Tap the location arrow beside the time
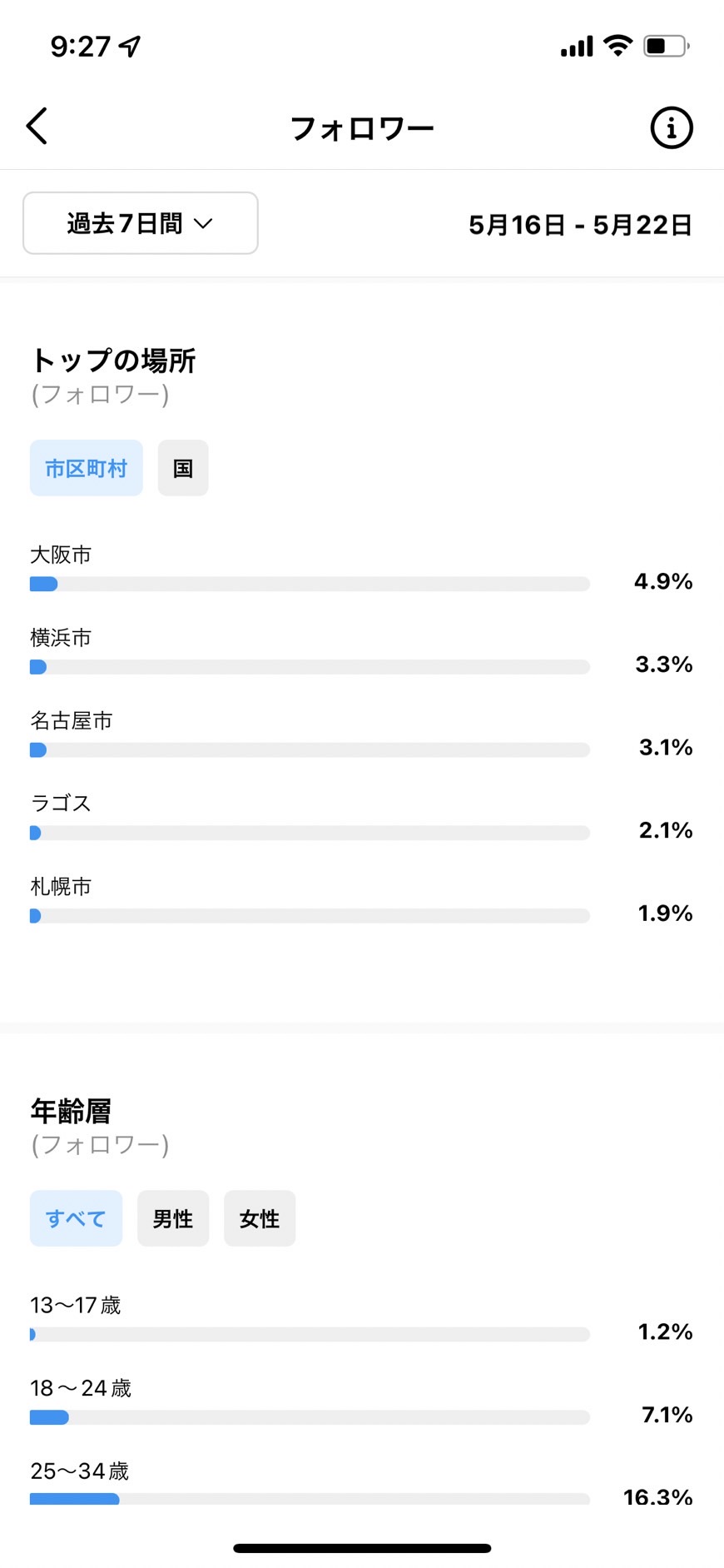The width and height of the screenshot is (724, 1568). pyautogui.click(x=130, y=47)
